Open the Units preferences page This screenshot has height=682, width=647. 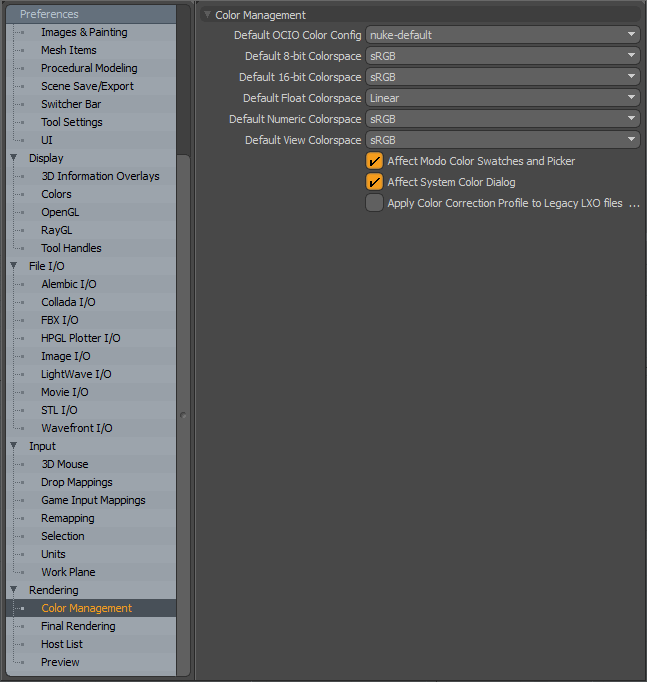pos(53,554)
